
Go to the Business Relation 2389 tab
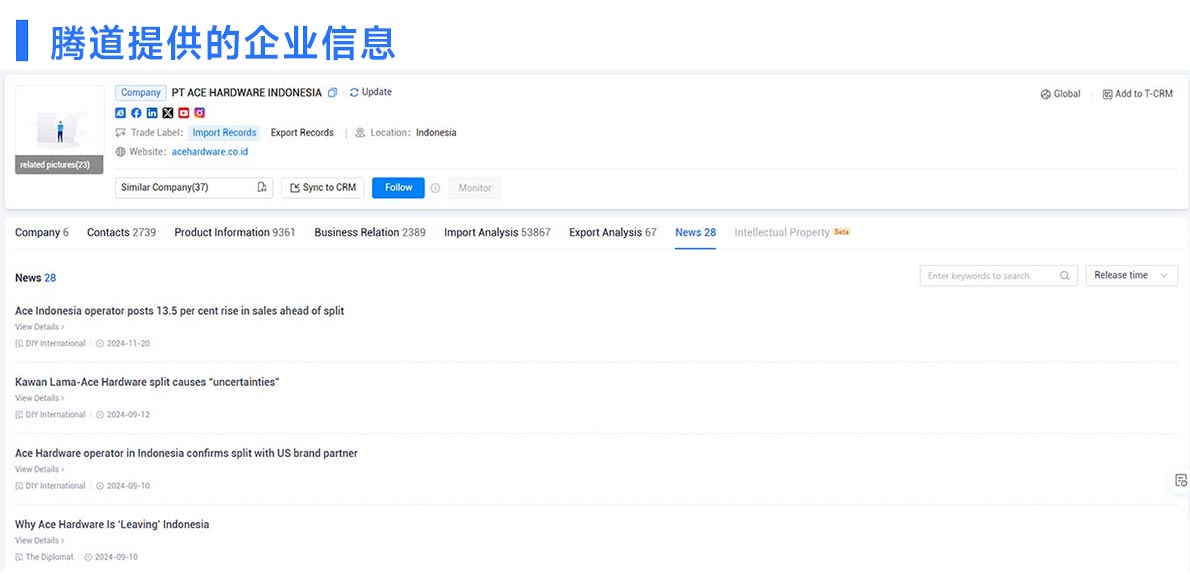point(370,232)
